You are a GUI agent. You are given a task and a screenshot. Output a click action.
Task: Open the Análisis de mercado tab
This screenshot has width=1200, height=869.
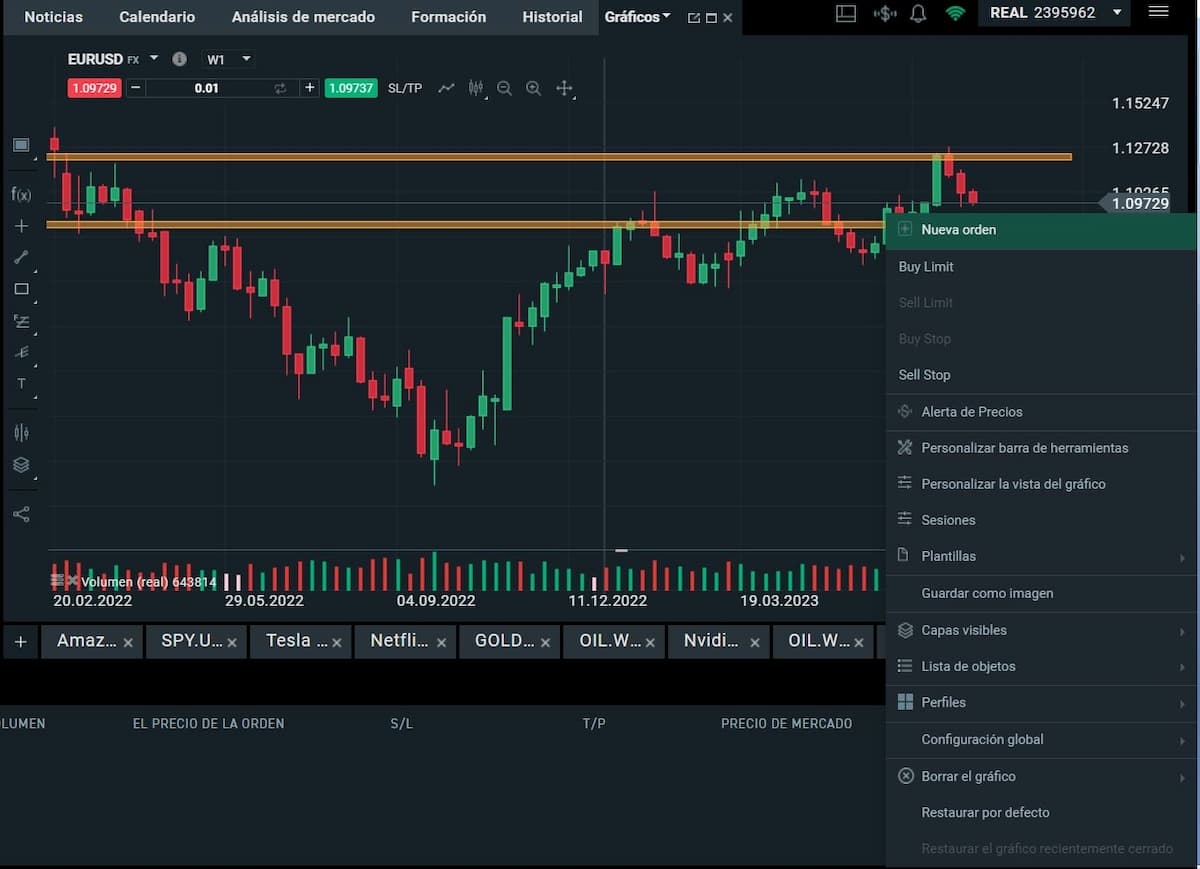303,17
